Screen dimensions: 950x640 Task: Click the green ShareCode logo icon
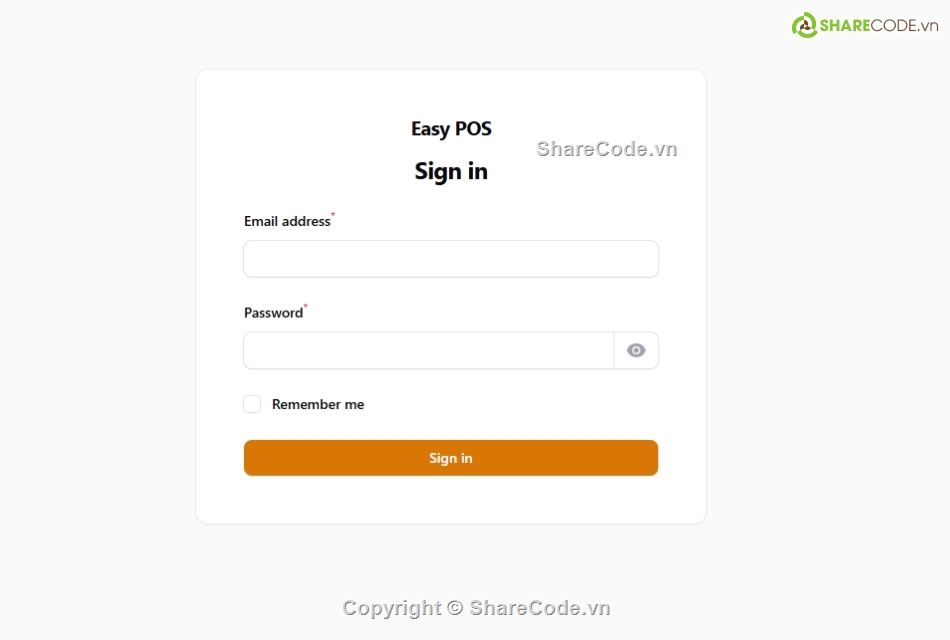click(805, 25)
